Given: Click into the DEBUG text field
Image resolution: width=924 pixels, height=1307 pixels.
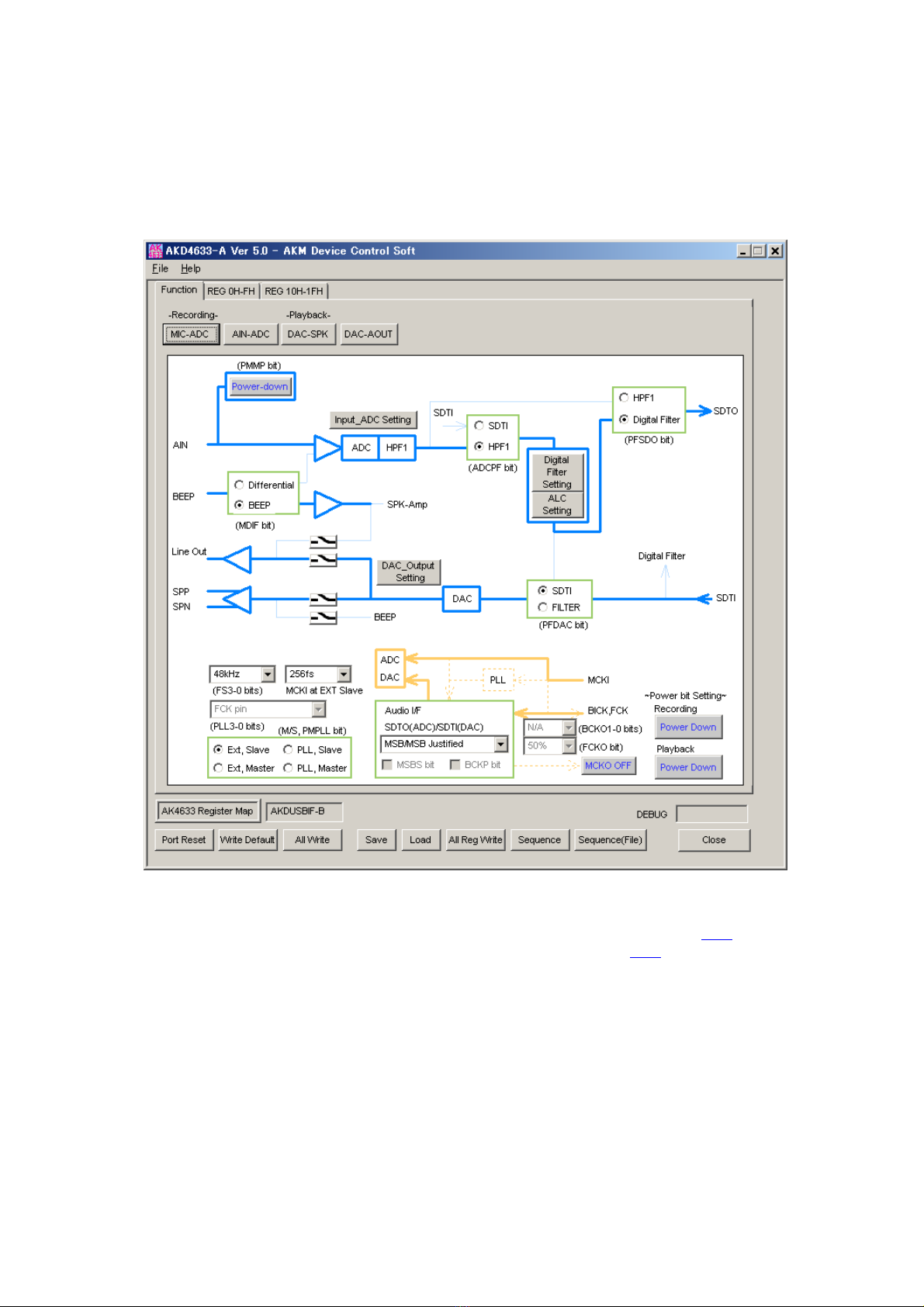Looking at the screenshot, I should [712, 814].
